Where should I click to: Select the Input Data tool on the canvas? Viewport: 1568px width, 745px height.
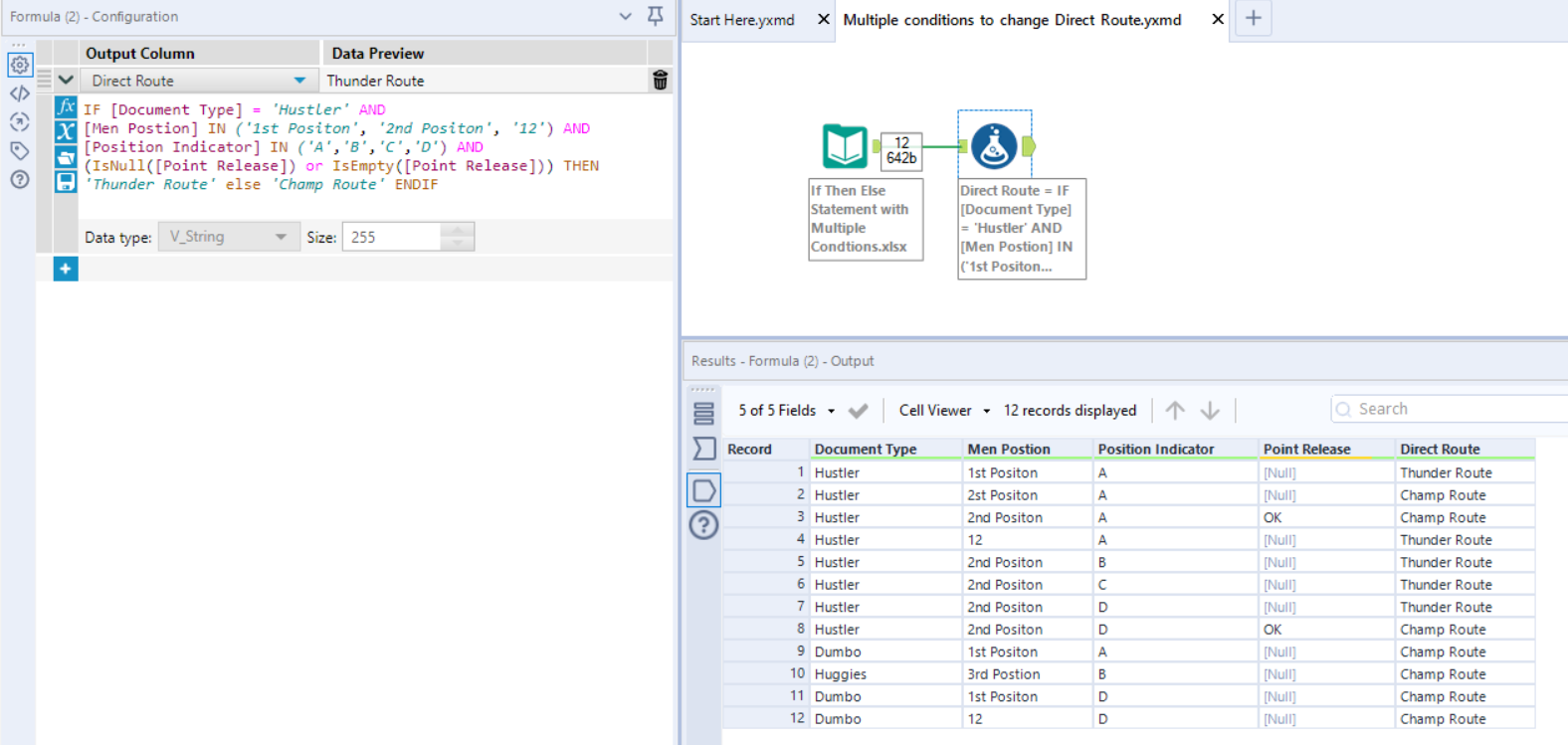click(845, 146)
